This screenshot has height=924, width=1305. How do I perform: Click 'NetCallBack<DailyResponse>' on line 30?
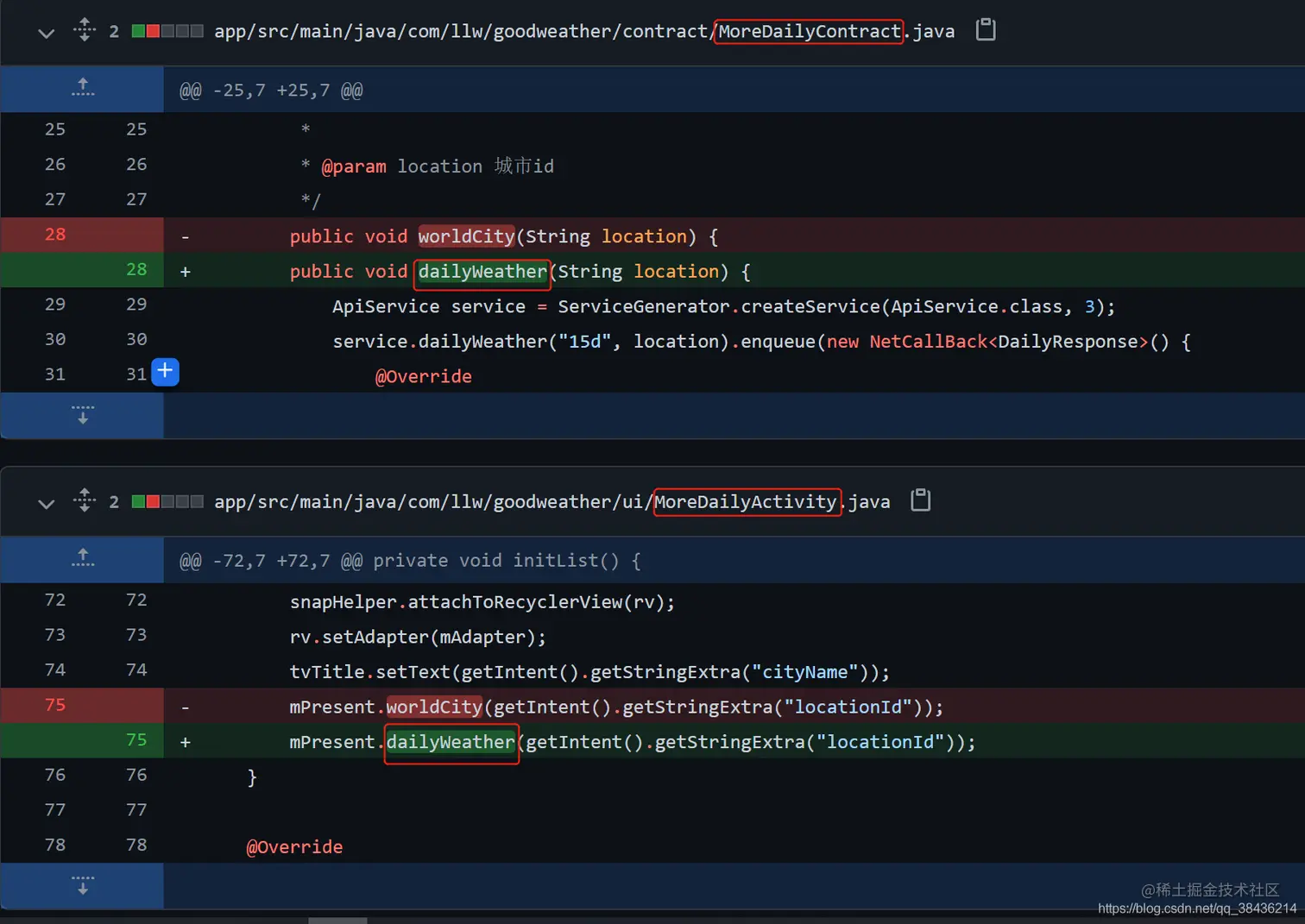[1009, 342]
